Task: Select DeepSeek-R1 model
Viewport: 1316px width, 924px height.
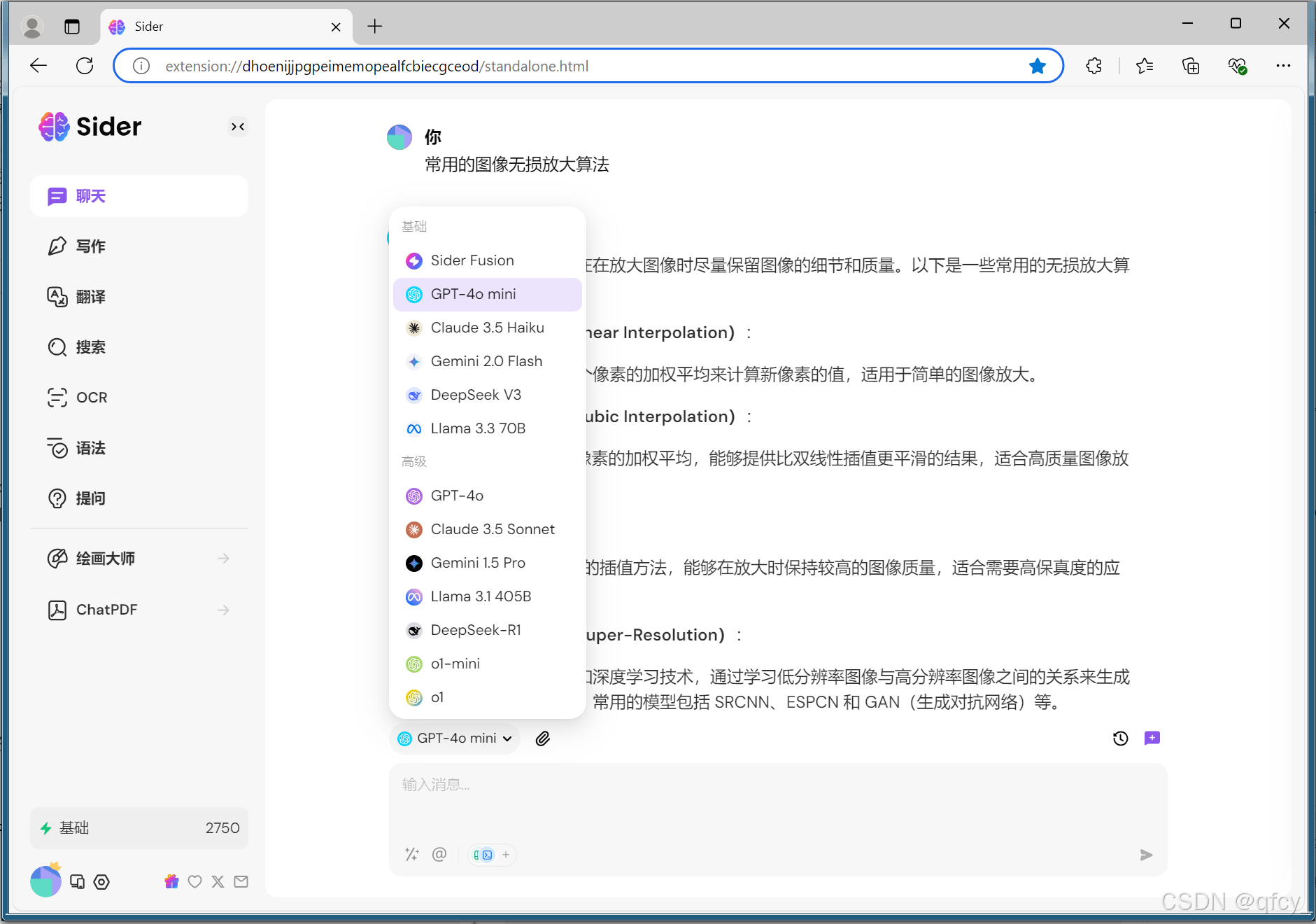Action: click(488, 630)
